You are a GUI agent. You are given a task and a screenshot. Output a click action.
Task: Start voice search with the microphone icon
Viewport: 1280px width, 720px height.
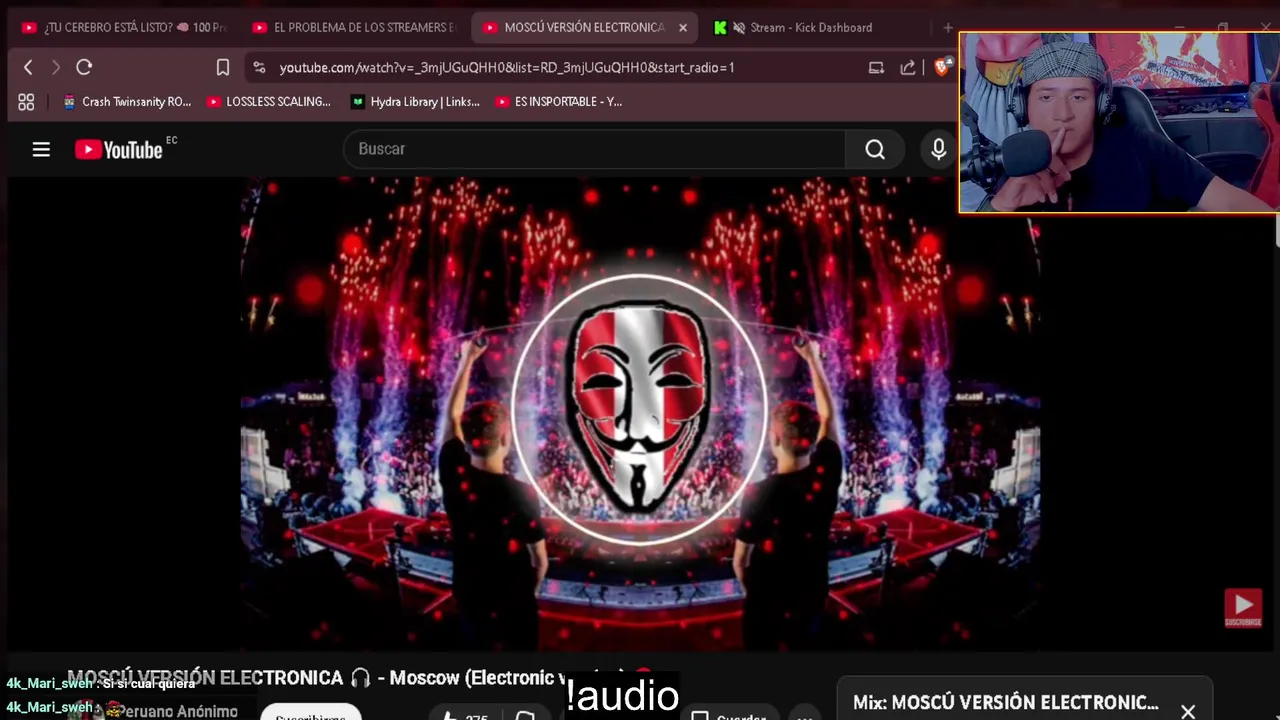coord(938,149)
